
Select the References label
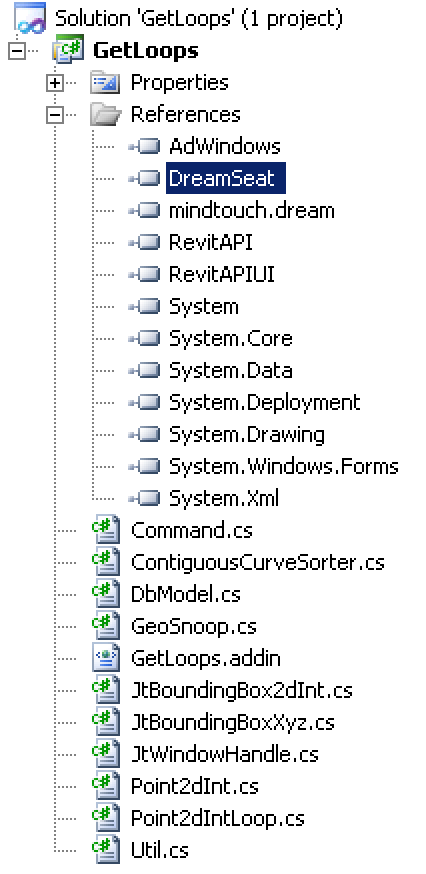pyautogui.click(x=186, y=115)
